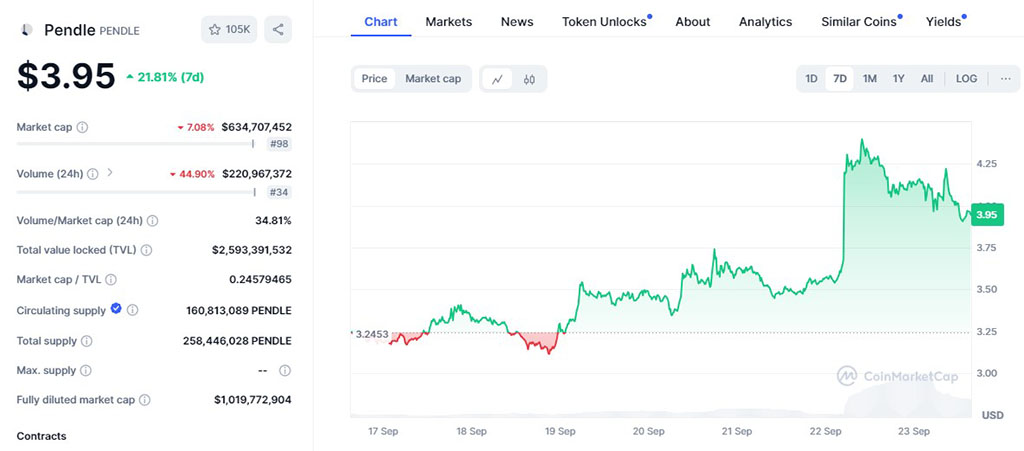This screenshot has width=1024, height=451.
Task: Select the Market cap chart toggle
Action: [x=433, y=79]
